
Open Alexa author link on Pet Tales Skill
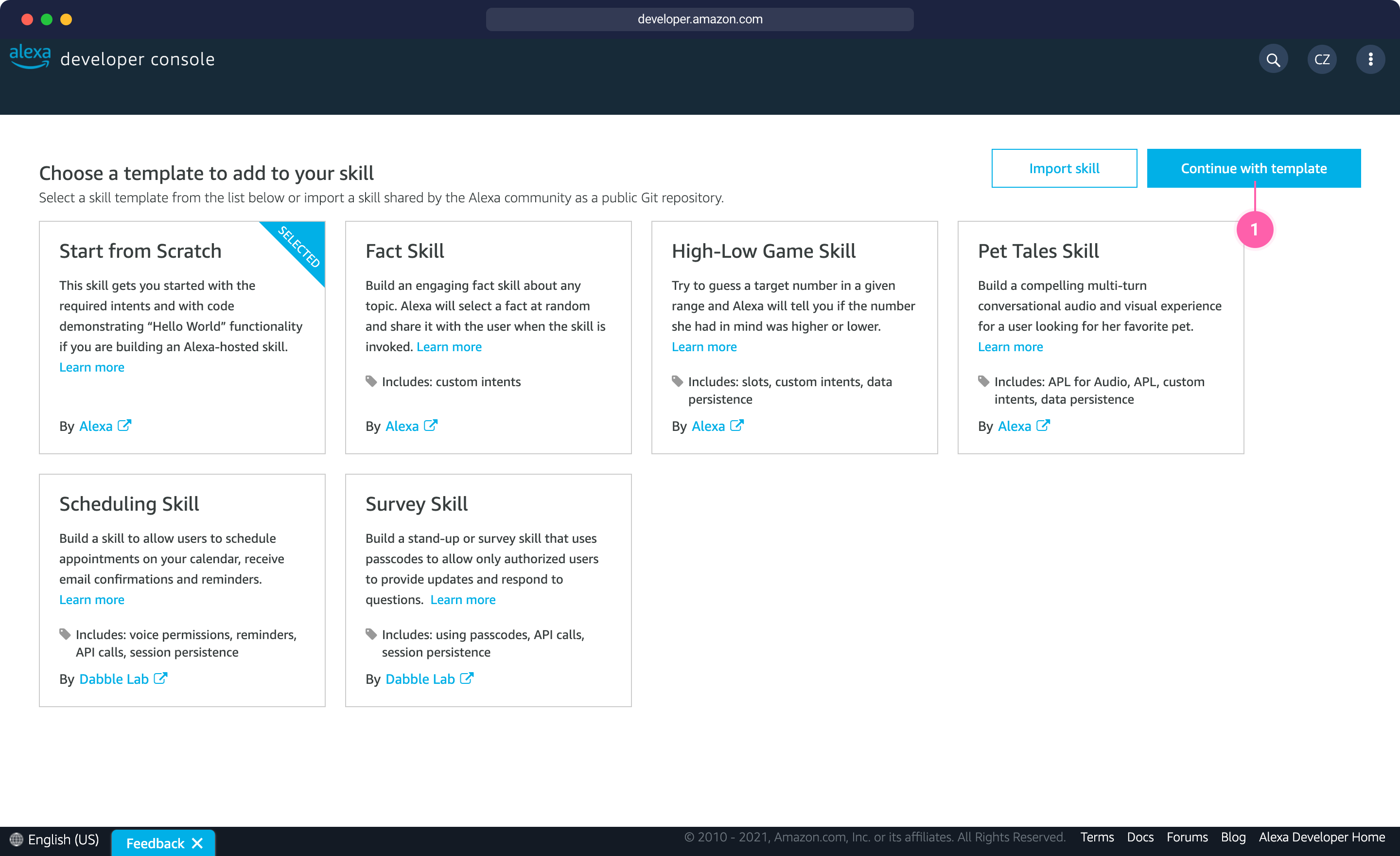pyautogui.click(x=1014, y=426)
